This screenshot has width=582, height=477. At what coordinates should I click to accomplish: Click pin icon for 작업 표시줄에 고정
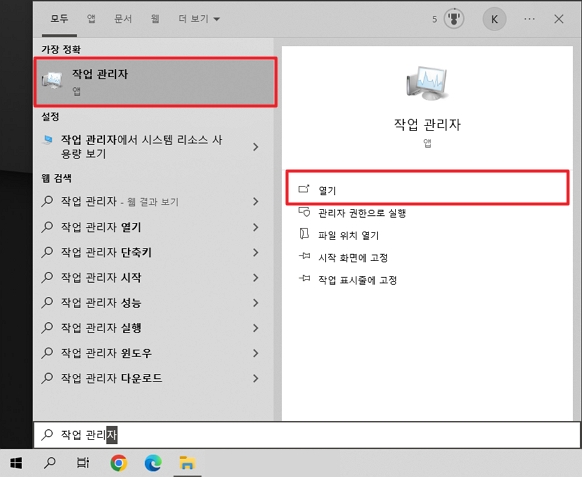[x=304, y=278]
